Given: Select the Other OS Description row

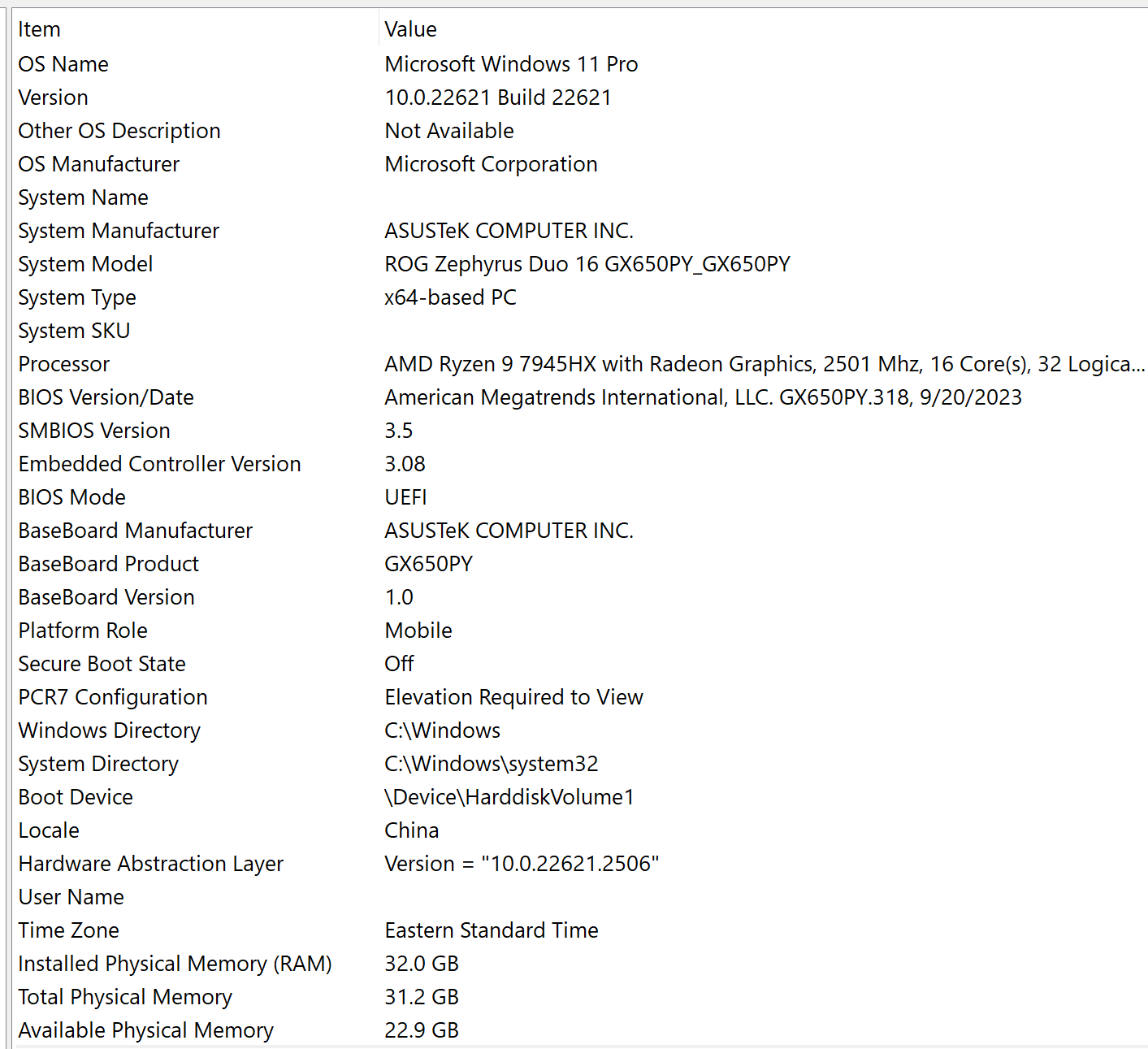Looking at the screenshot, I should pyautogui.click(x=119, y=131).
